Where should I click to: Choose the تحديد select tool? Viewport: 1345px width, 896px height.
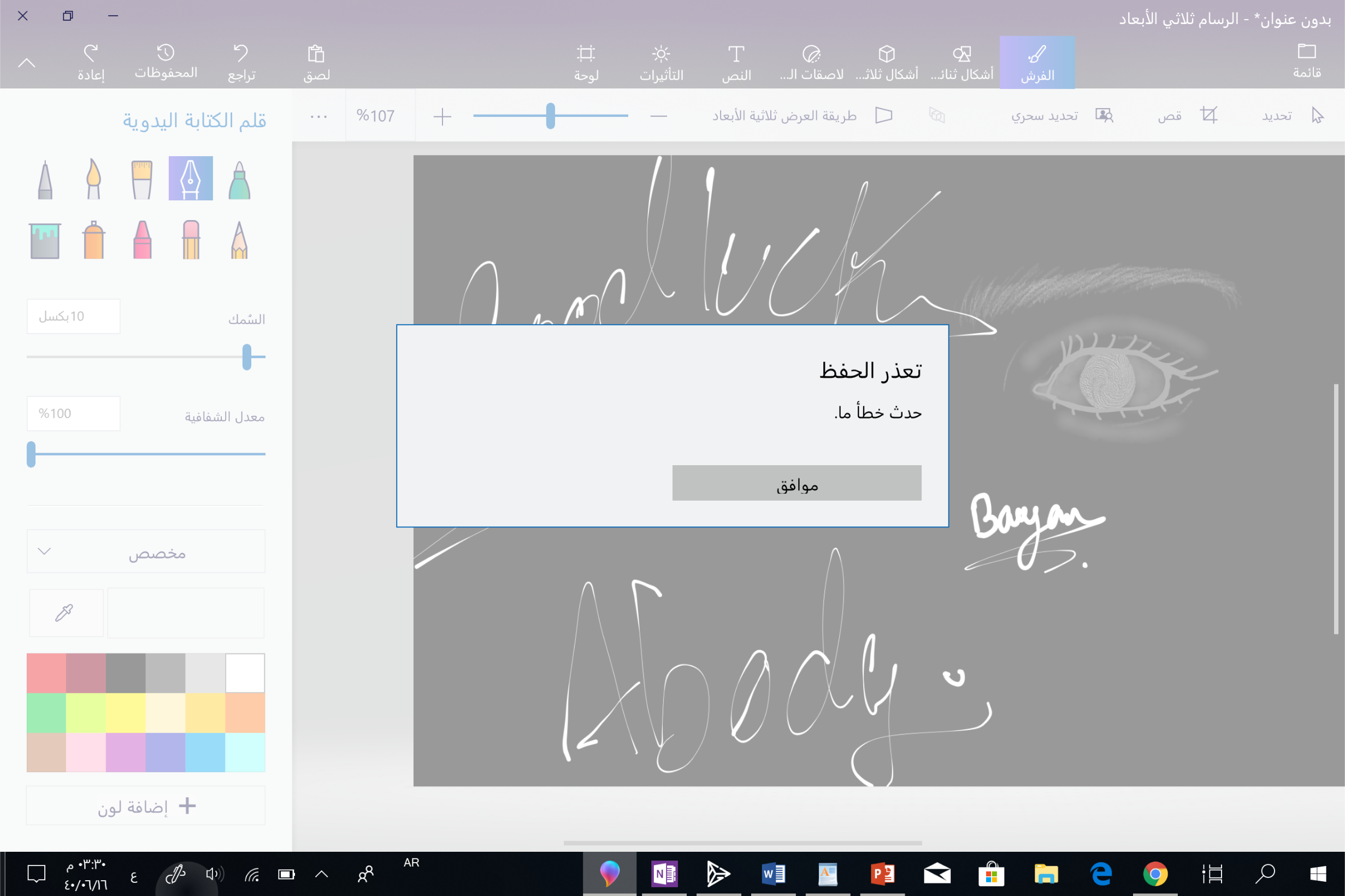click(1293, 115)
